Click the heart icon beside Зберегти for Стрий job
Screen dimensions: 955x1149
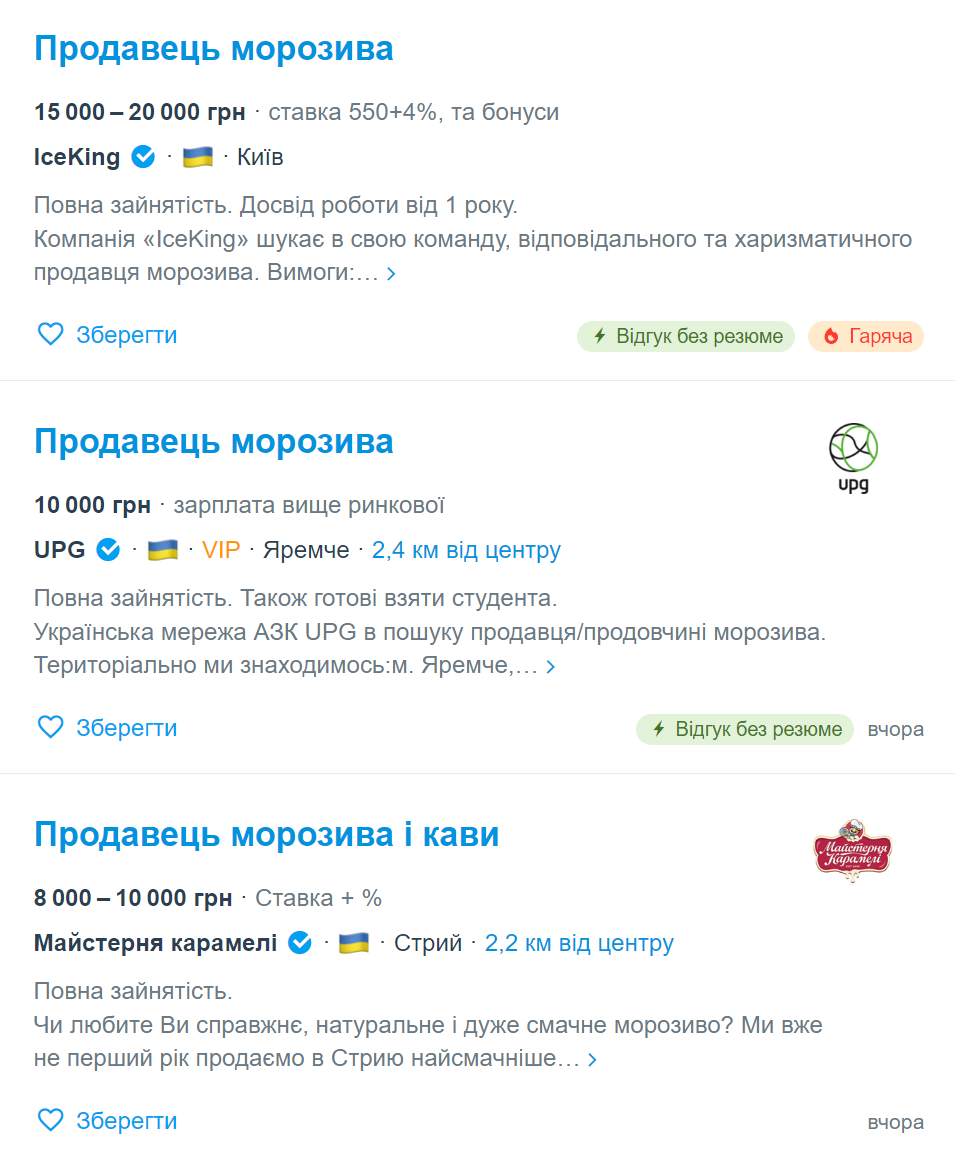(x=50, y=1120)
